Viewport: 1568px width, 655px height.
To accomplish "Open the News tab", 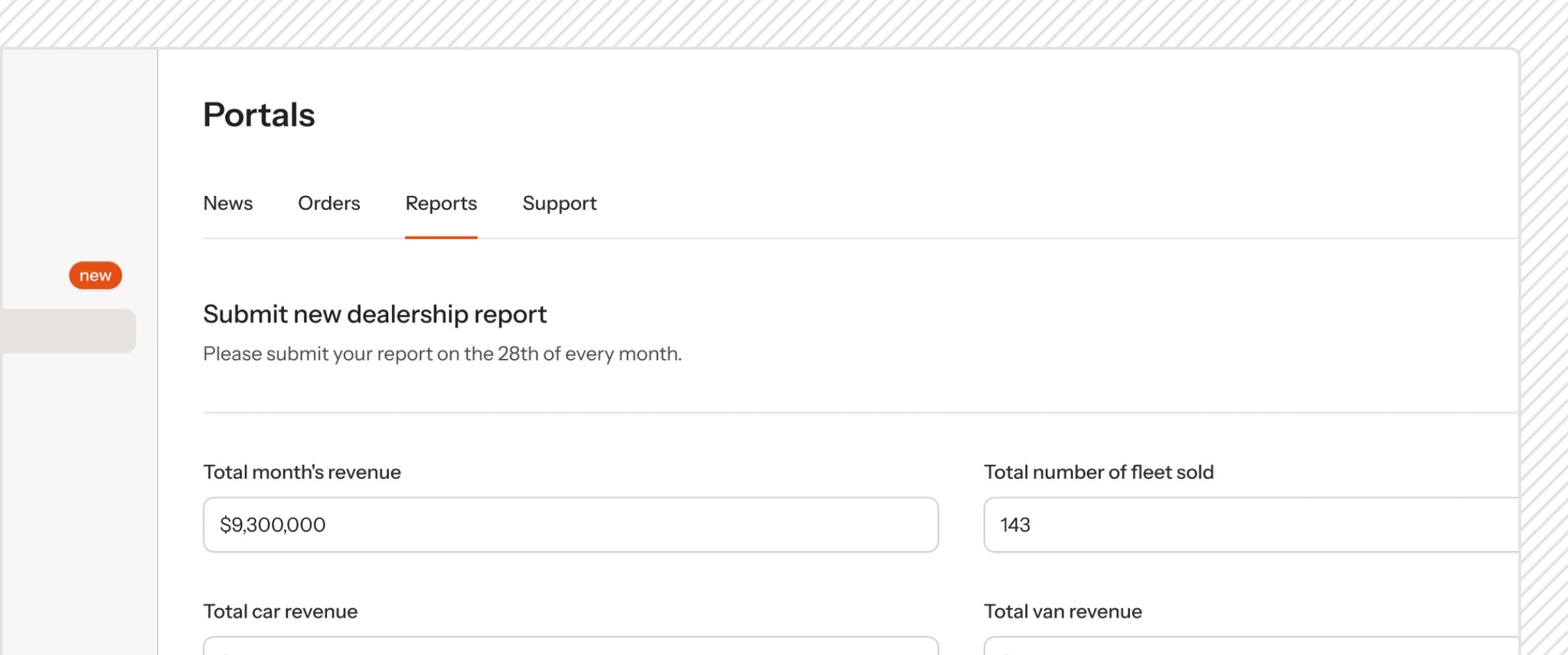I will point(227,204).
